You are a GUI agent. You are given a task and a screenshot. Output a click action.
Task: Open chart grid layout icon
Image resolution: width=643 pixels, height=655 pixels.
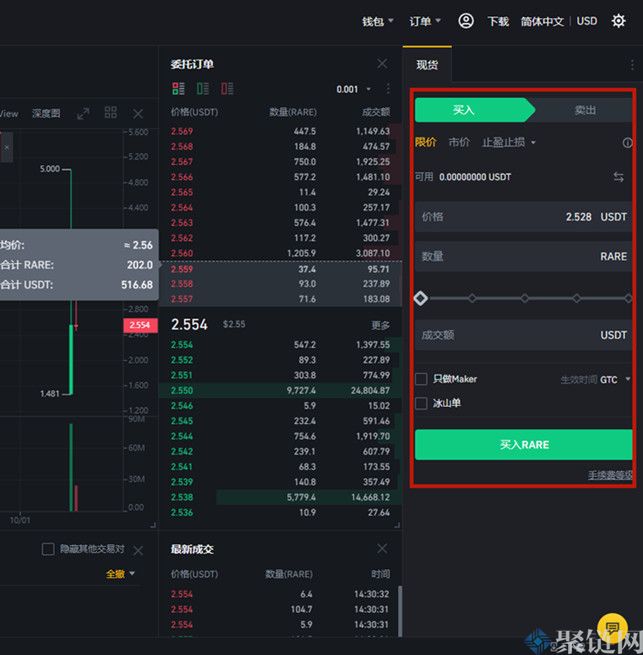[111, 112]
